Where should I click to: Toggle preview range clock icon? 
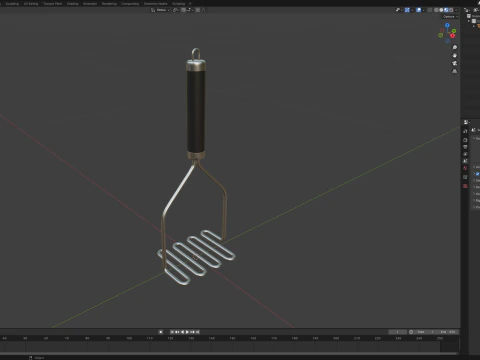pos(411,332)
